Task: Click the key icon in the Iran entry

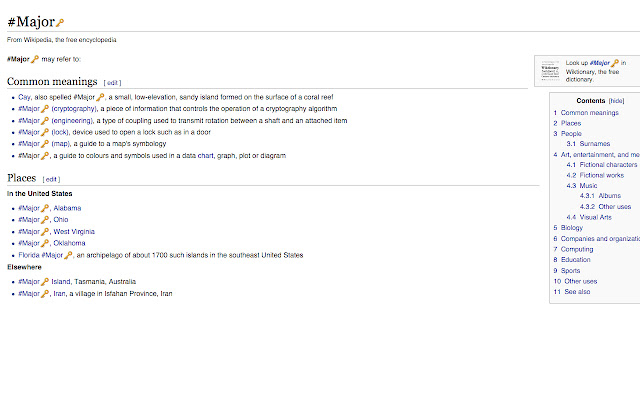Action: coord(45,294)
